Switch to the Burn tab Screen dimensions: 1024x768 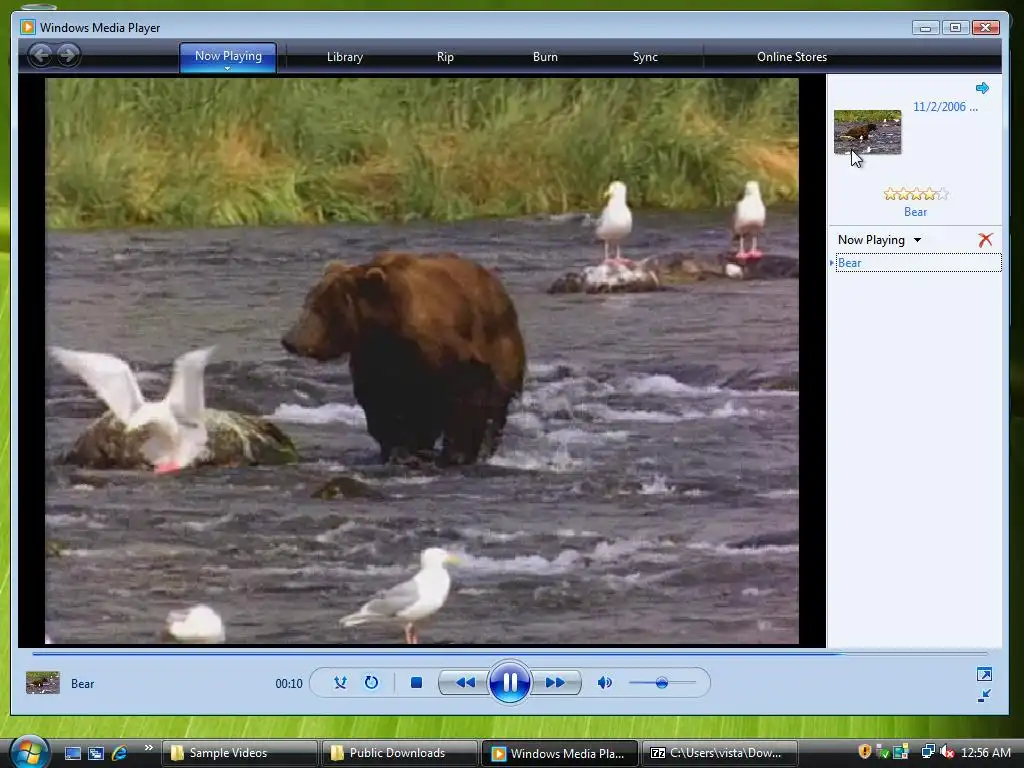[545, 57]
